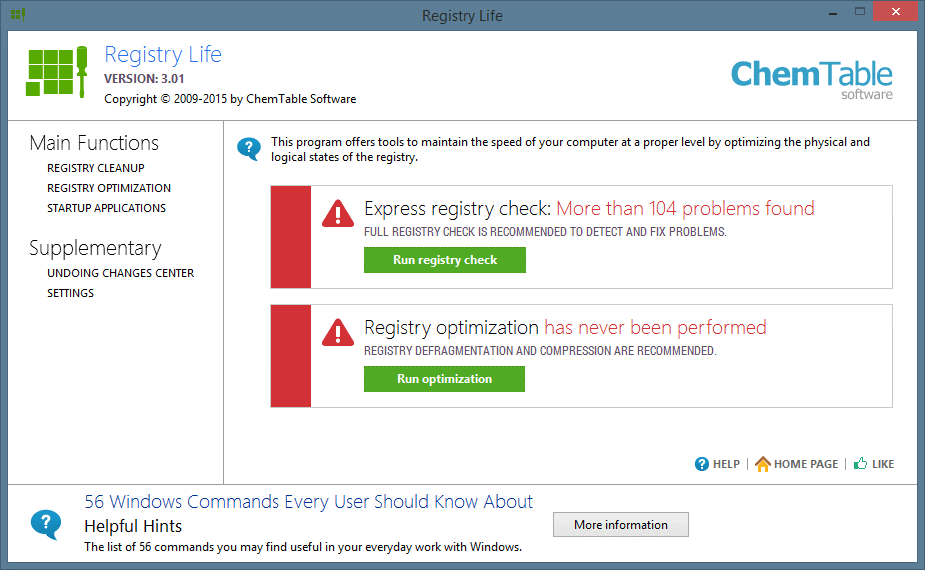Image resolution: width=925 pixels, height=570 pixels.
Task: Click the VERSION: 3.01 label
Action: 144,79
